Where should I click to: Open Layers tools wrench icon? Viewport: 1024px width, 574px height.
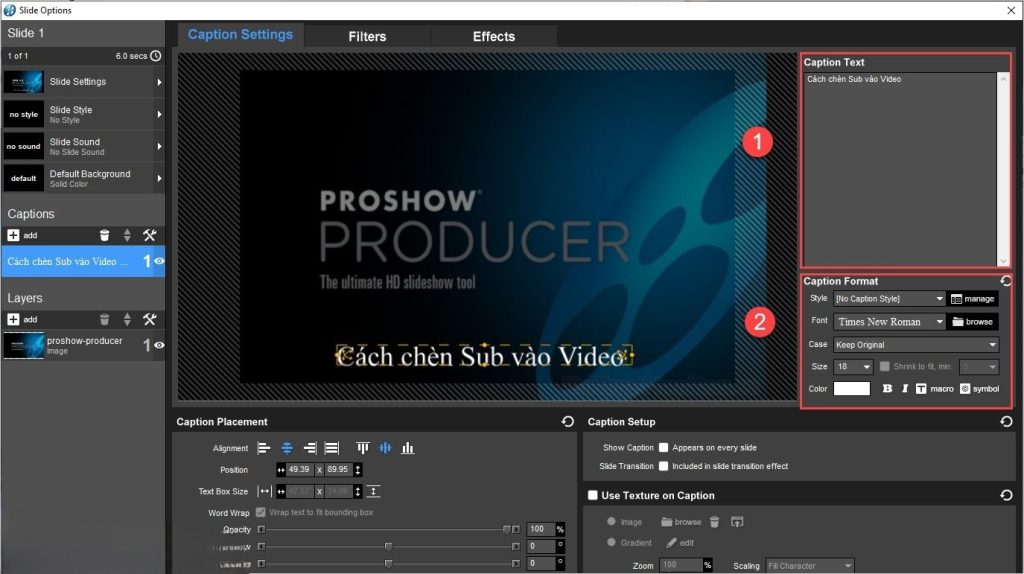click(150, 319)
